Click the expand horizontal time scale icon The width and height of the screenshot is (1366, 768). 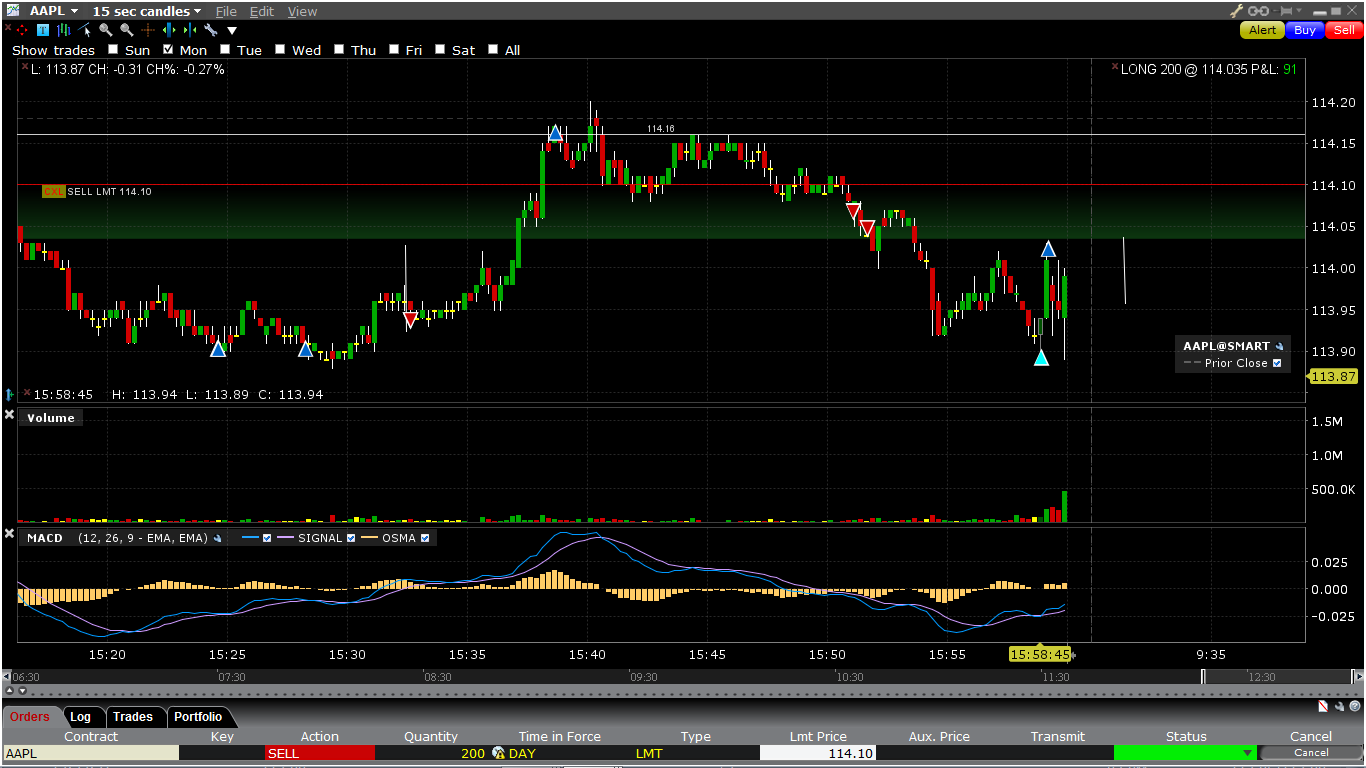click(x=169, y=30)
